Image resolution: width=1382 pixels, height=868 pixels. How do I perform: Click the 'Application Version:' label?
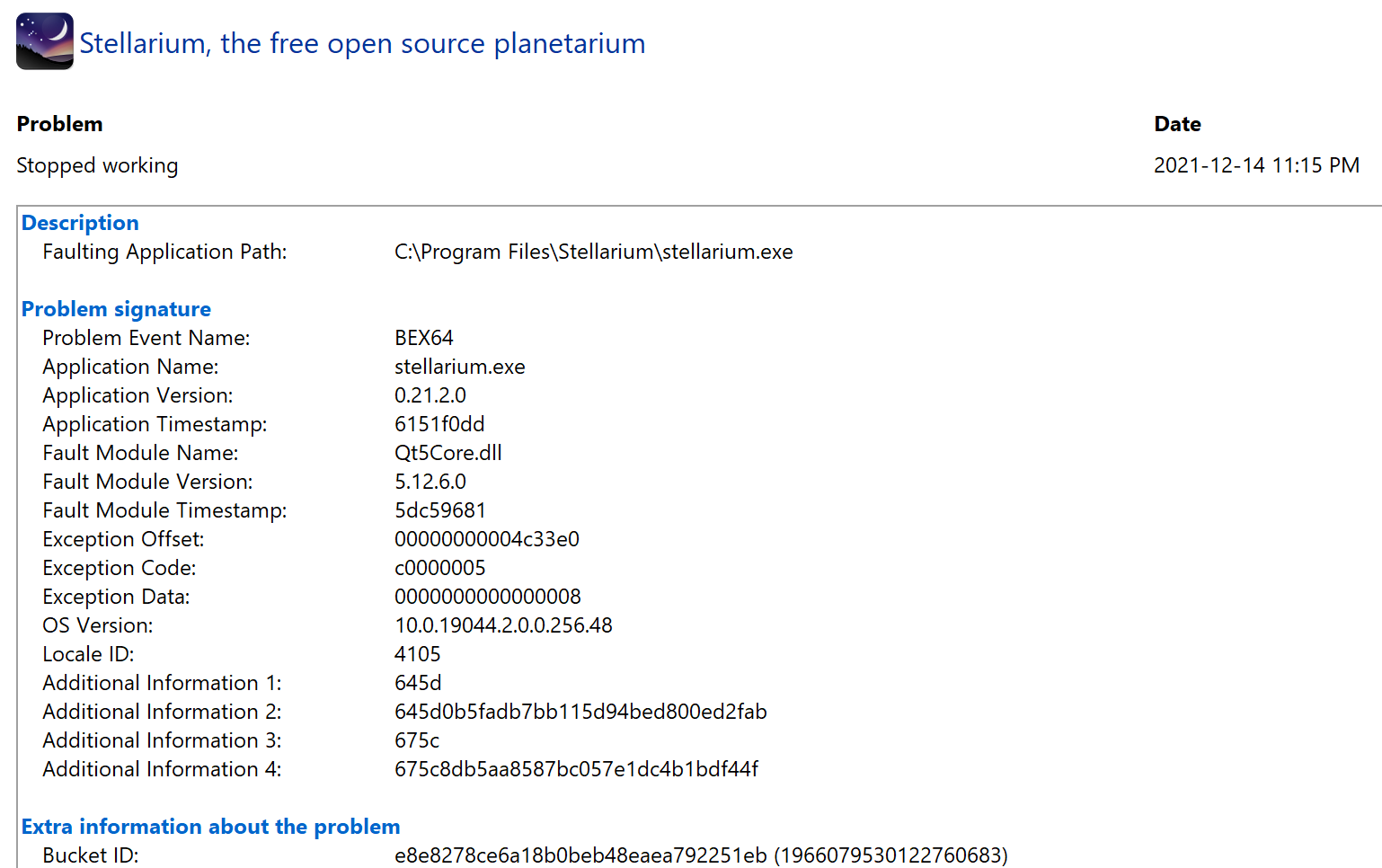click(x=137, y=395)
